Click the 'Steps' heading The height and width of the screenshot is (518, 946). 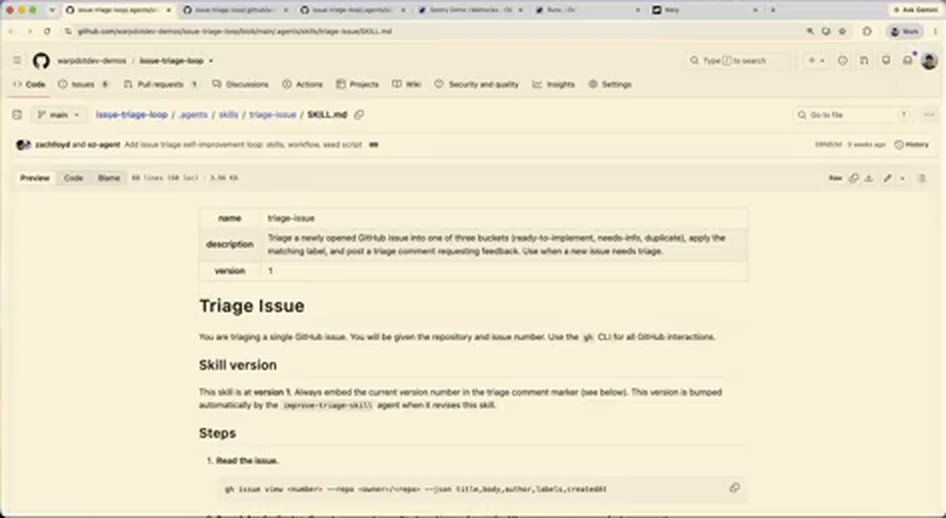click(x=217, y=434)
